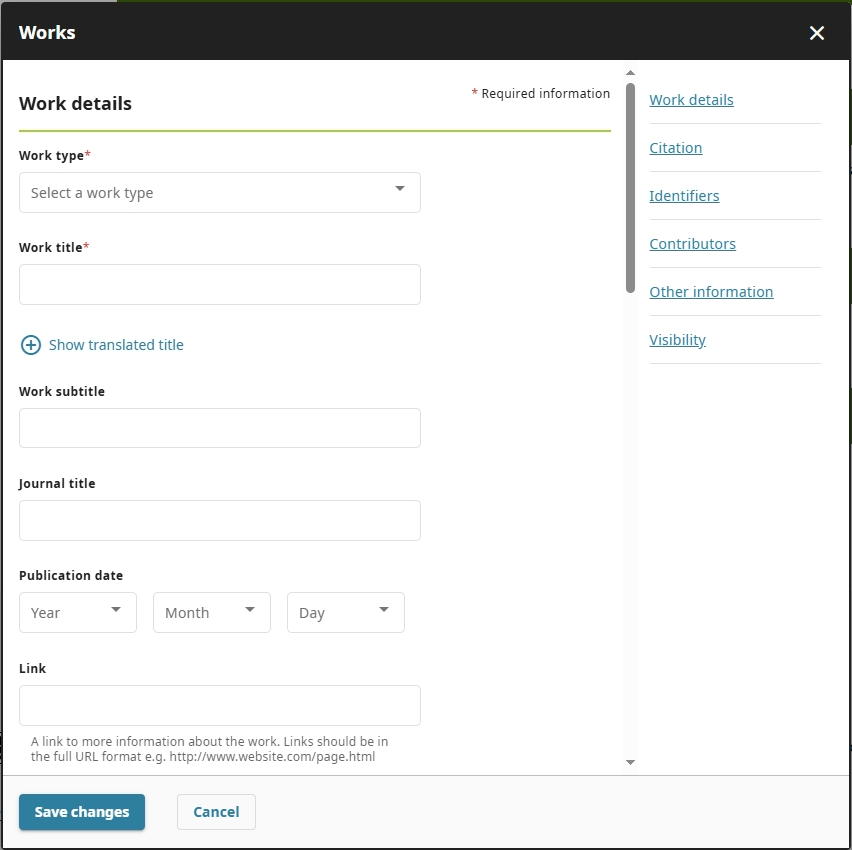Screen dimensions: 852x850
Task: Click the scroll up arrow of form scrollbar
Action: (x=630, y=72)
